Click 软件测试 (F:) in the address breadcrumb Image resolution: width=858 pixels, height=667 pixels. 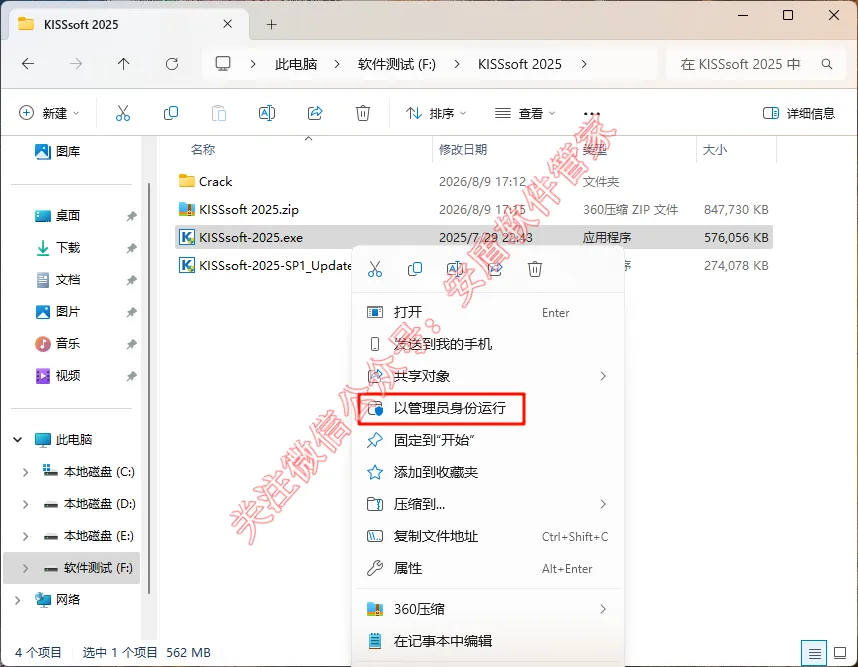pyautogui.click(x=397, y=64)
